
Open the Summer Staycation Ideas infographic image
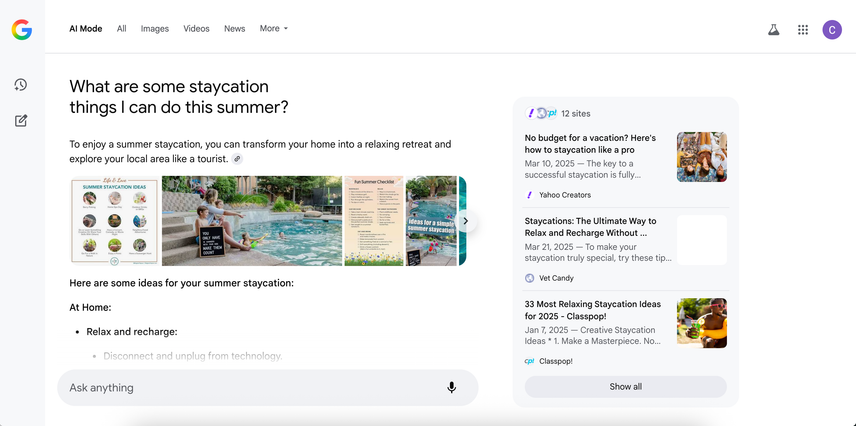point(114,221)
